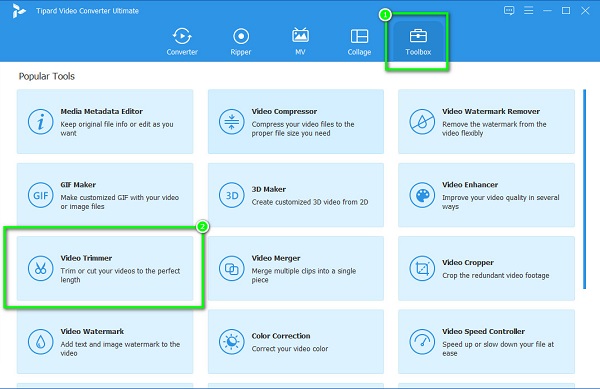Open Video Watermark tool title
The width and height of the screenshot is (600, 389).
pos(92,332)
